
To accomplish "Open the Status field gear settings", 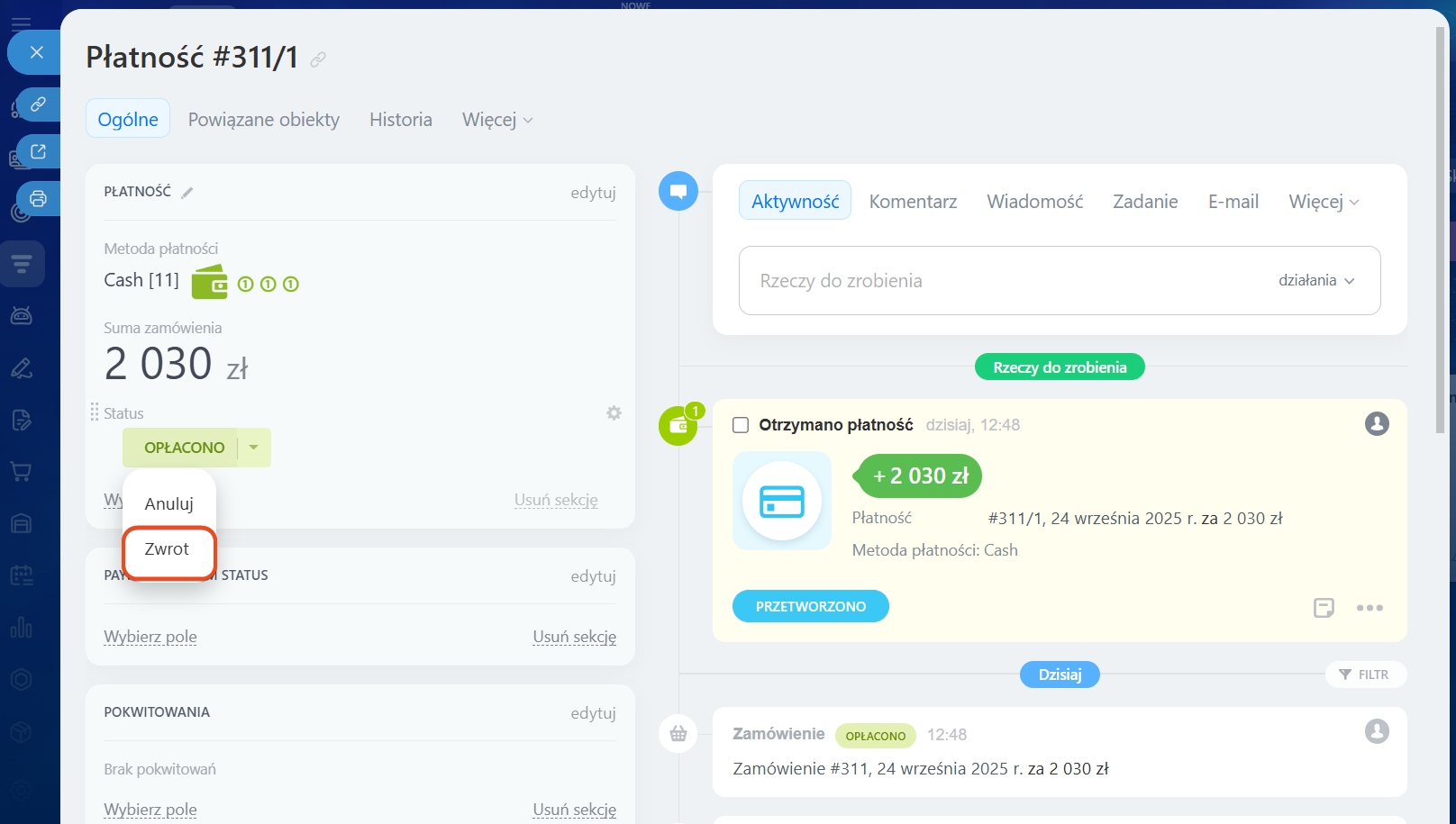I will 614,413.
